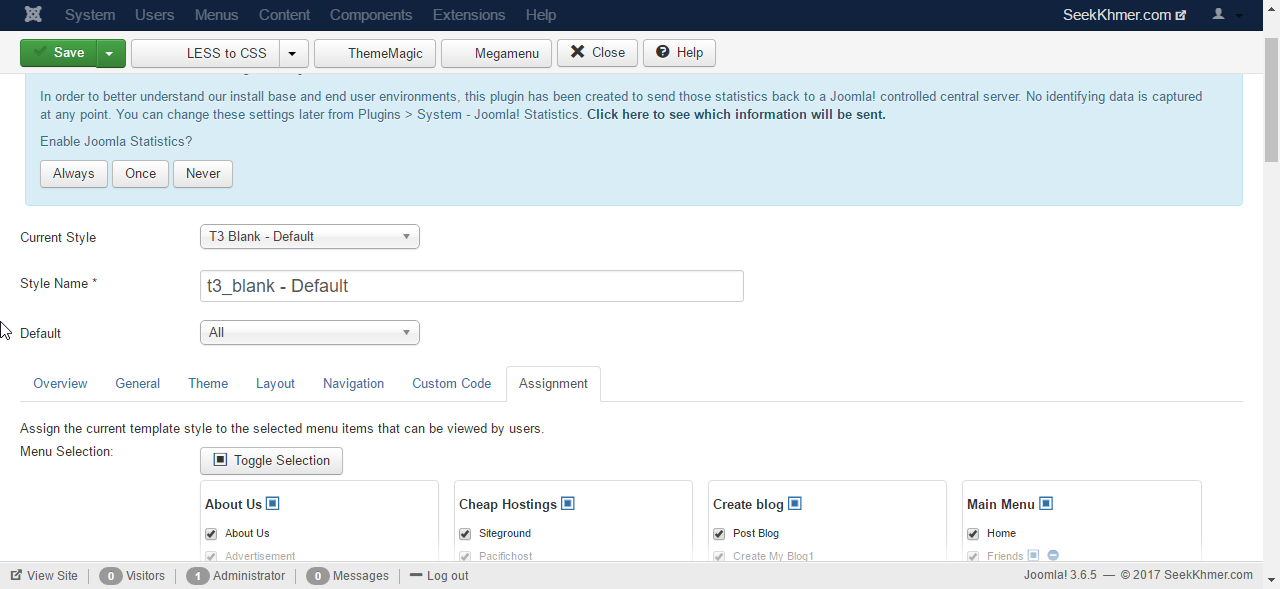The image size is (1280, 589).
Task: Toggle selection for About Us menu group
Action: (272, 504)
